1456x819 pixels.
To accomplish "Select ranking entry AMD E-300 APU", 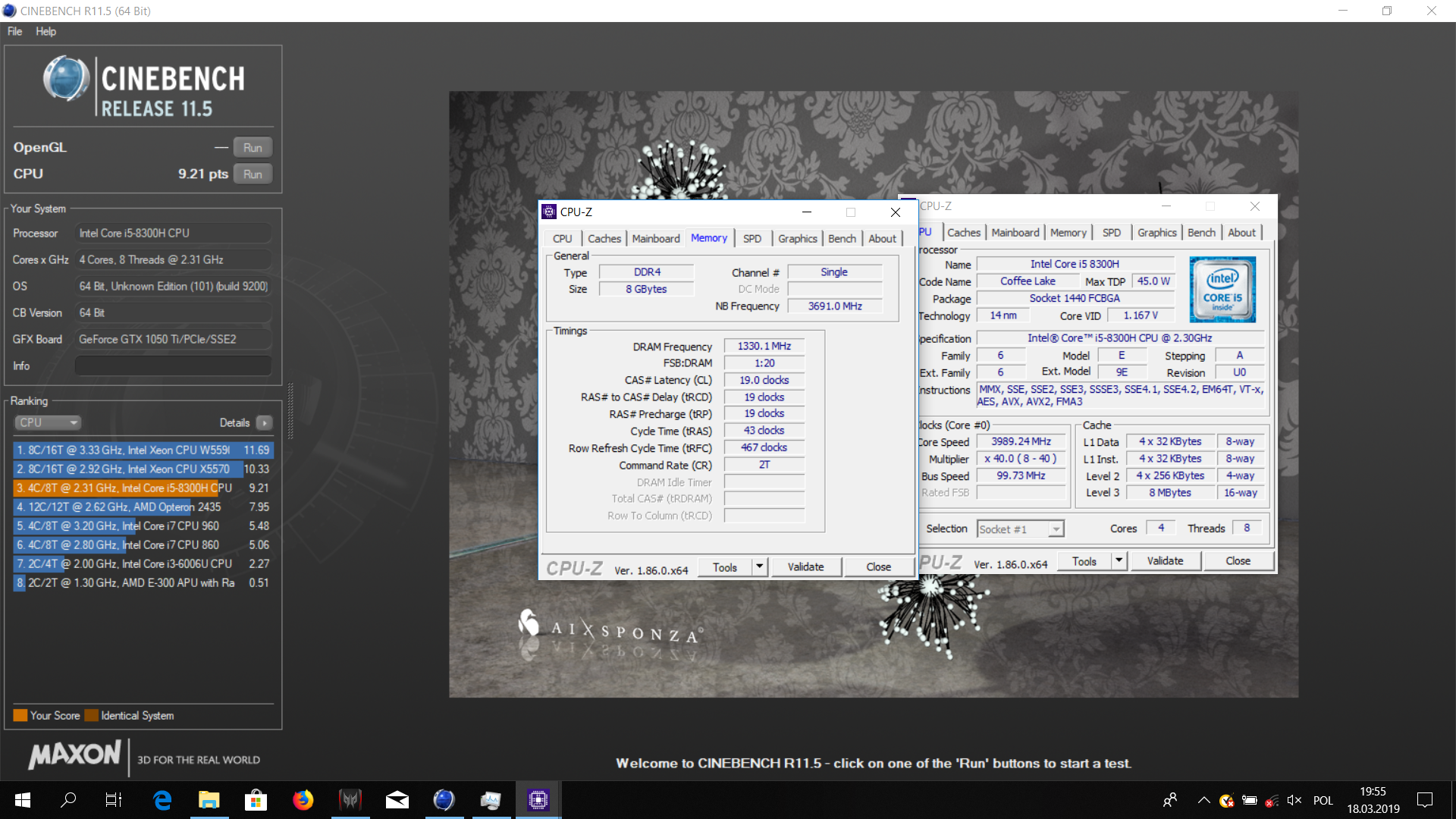I will [x=143, y=582].
